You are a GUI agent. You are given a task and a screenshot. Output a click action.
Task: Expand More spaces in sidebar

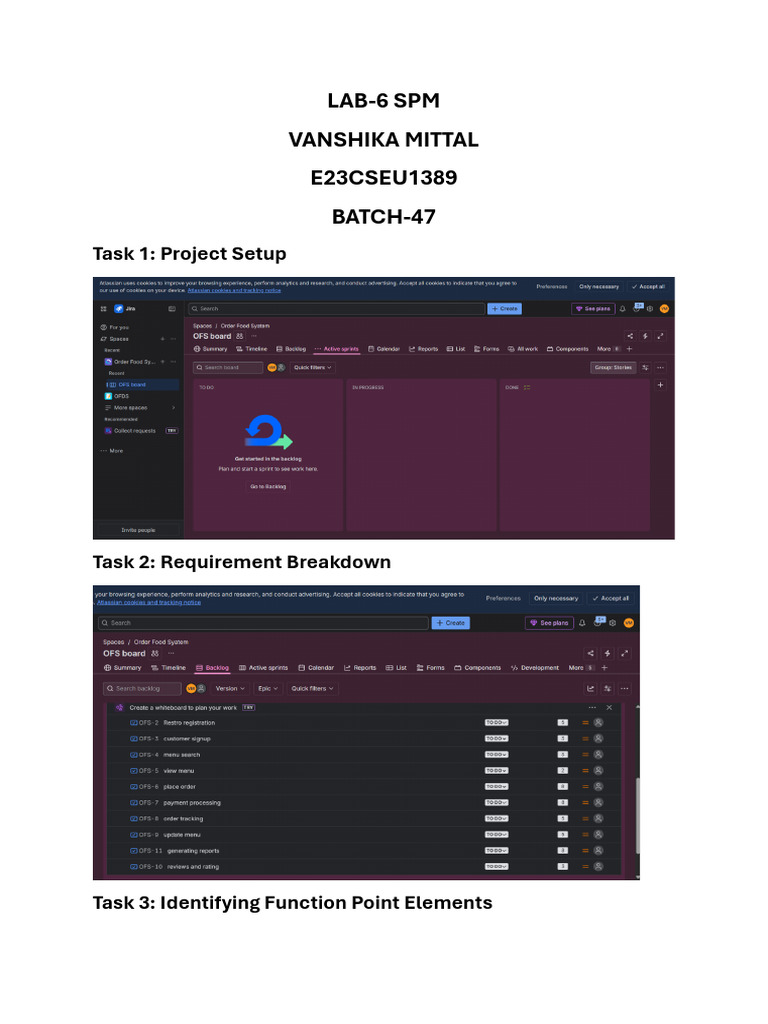(139, 408)
